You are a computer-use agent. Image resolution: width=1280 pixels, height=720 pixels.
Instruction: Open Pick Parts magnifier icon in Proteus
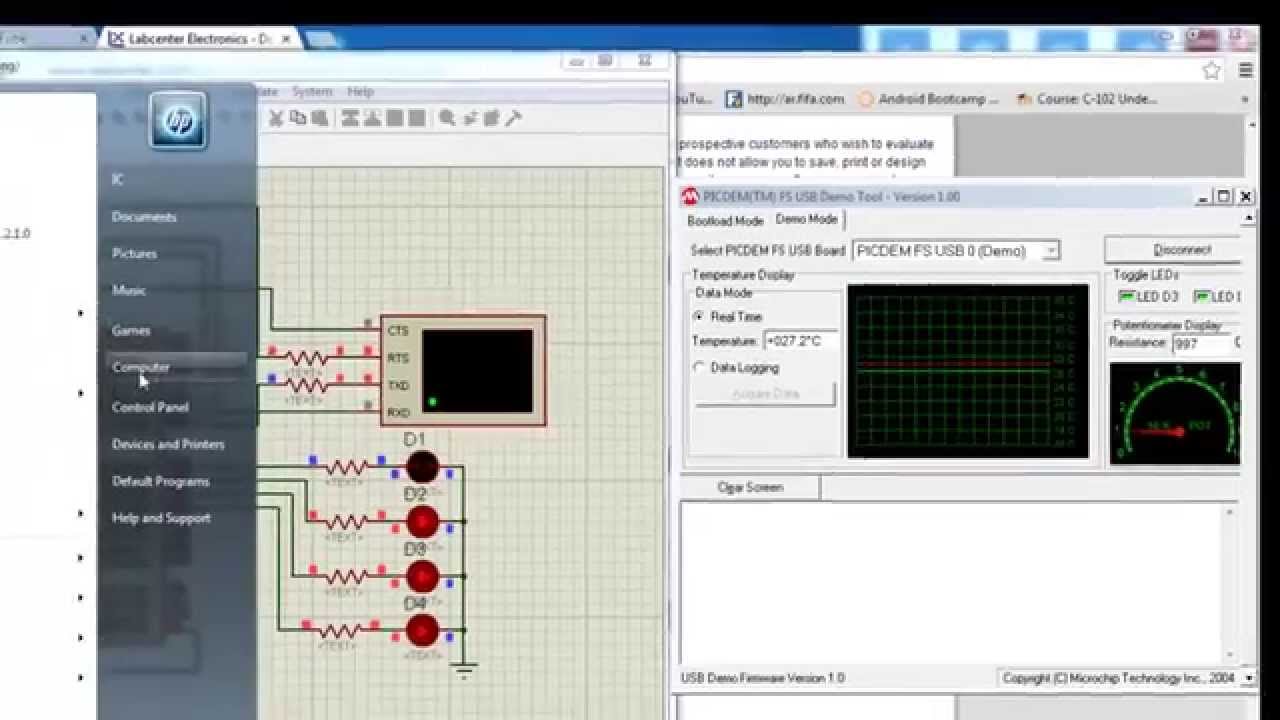tap(447, 118)
